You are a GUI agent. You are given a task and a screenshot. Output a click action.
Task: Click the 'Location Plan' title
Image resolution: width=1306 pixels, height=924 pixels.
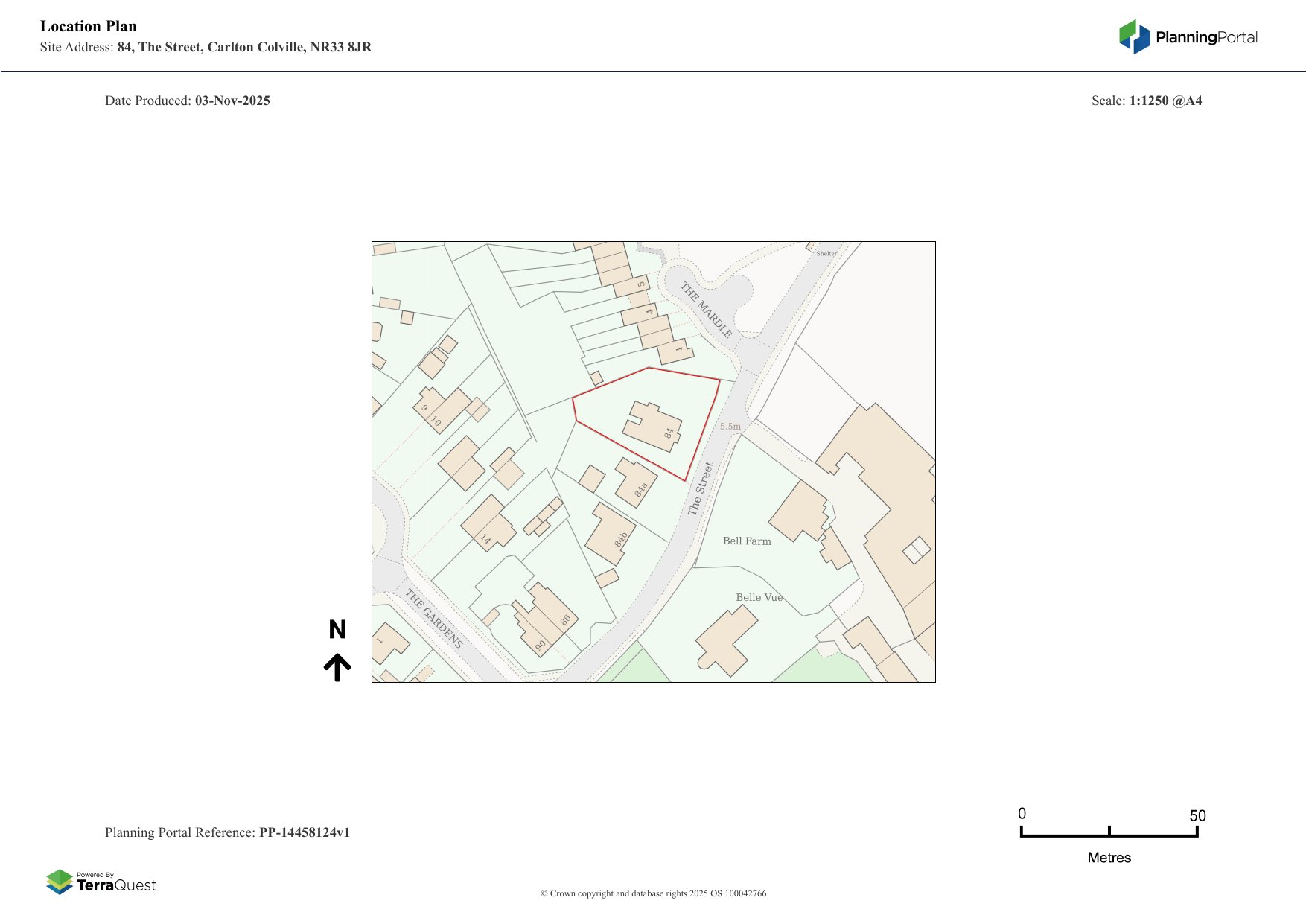point(89,26)
